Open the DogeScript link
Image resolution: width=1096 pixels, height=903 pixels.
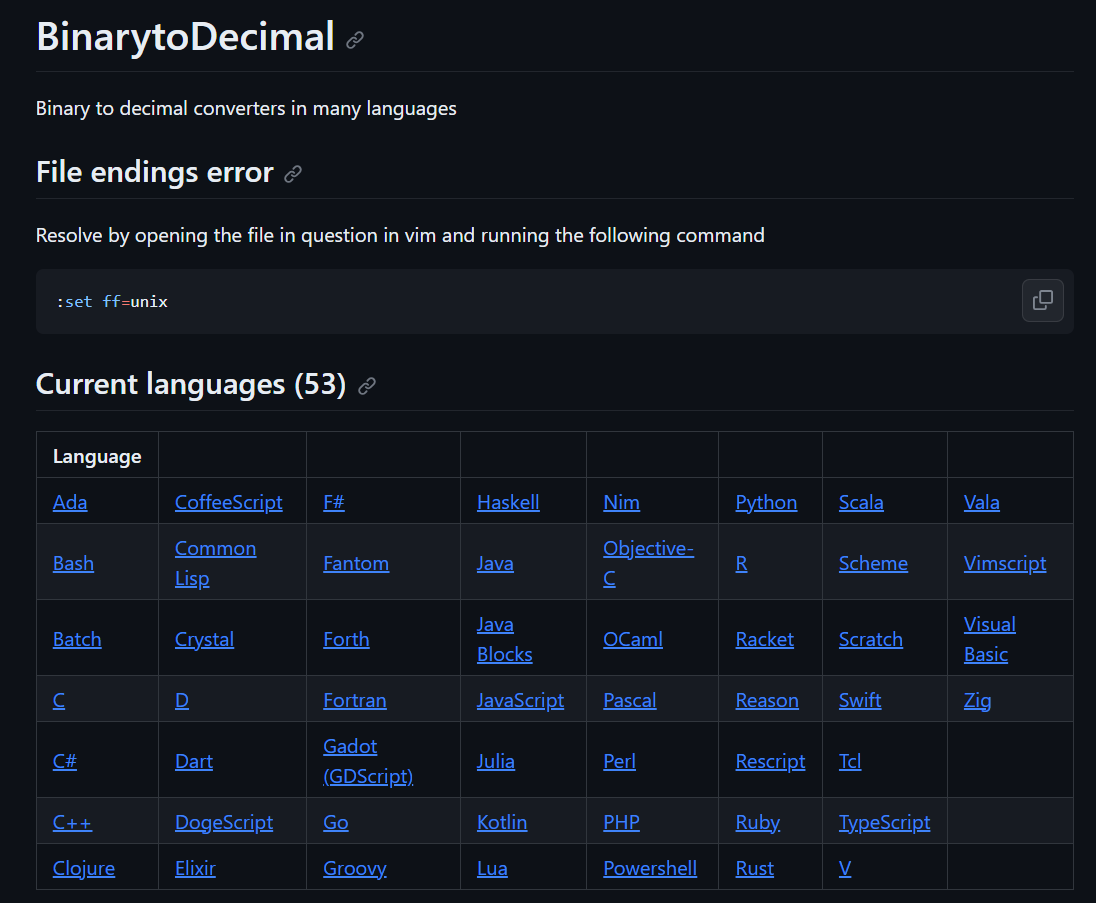pyautogui.click(x=224, y=823)
